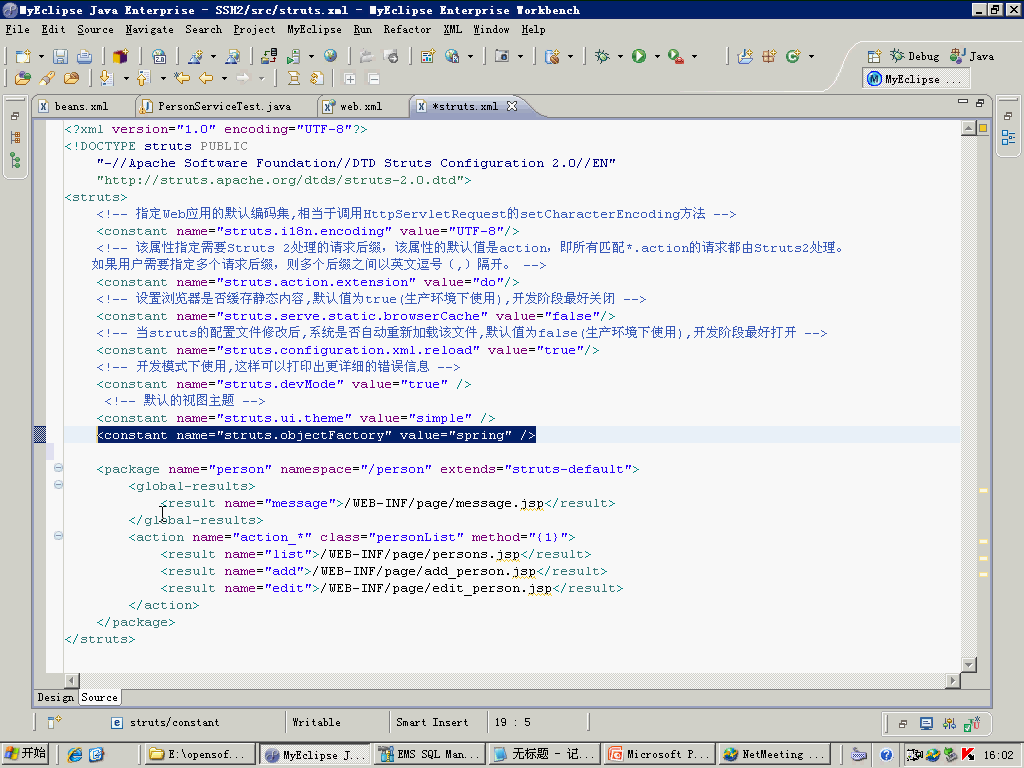The height and width of the screenshot is (768, 1024).
Task: Click the Smart Insert status field
Action: (x=432, y=722)
